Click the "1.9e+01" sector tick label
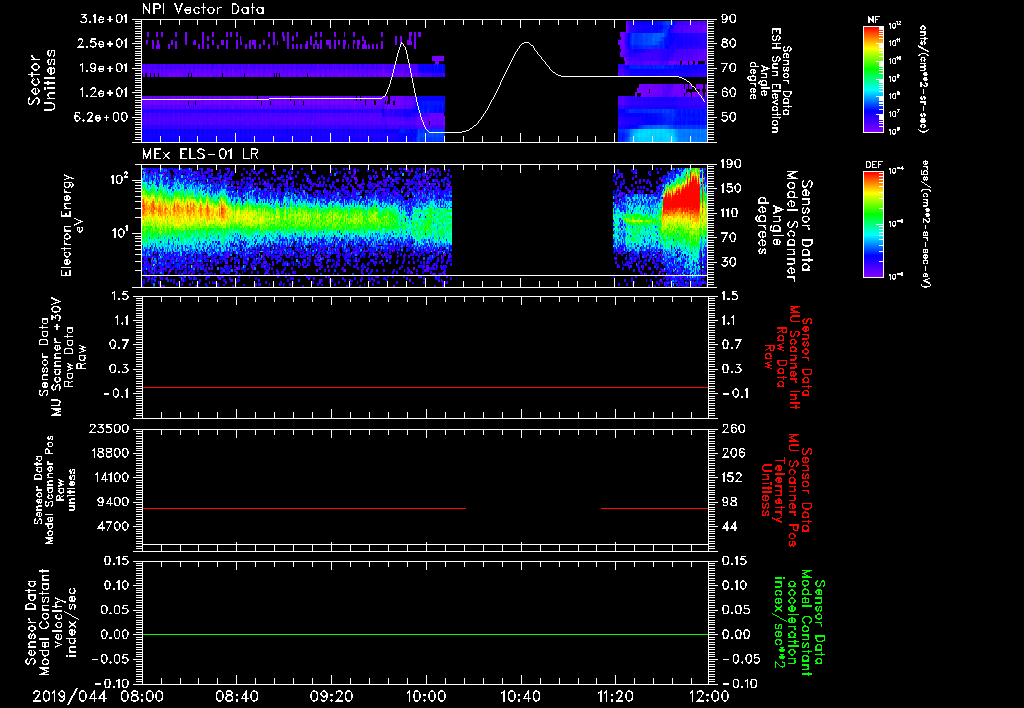1024x708 pixels. click(x=103, y=68)
